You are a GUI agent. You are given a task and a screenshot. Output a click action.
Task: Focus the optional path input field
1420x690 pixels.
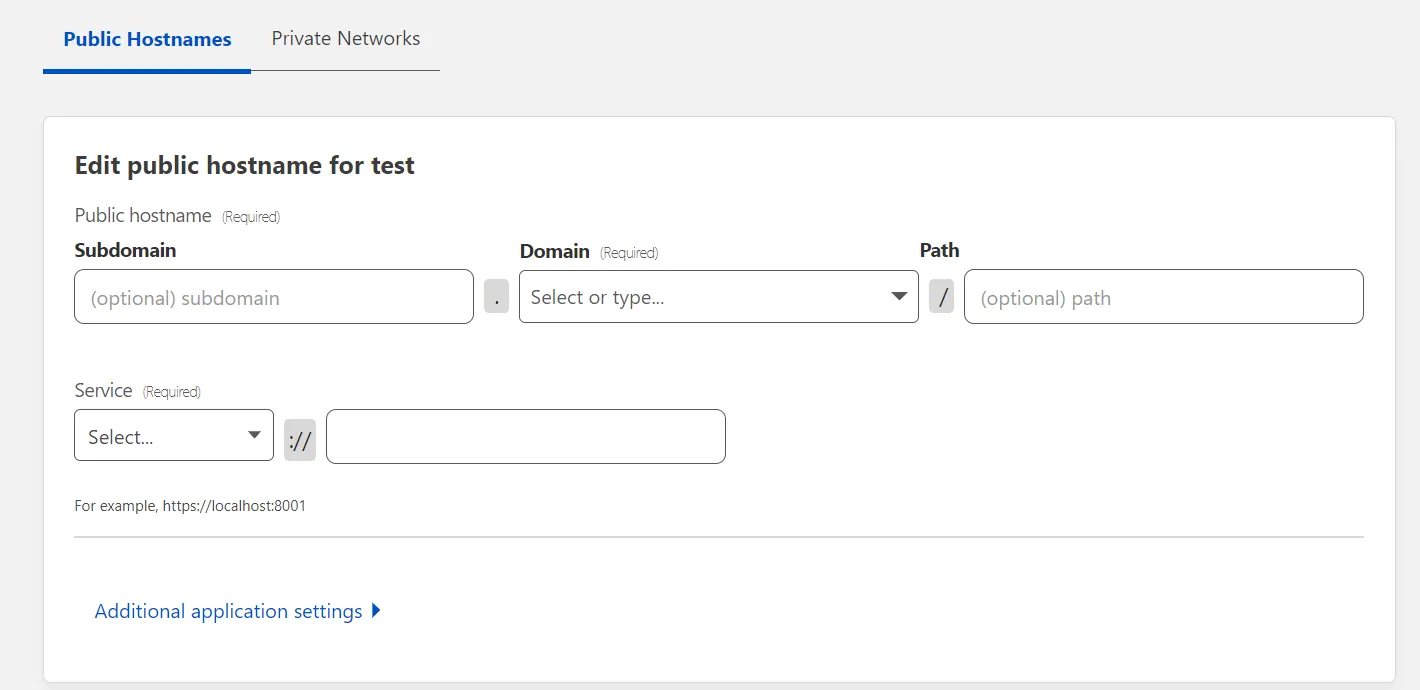point(1163,296)
